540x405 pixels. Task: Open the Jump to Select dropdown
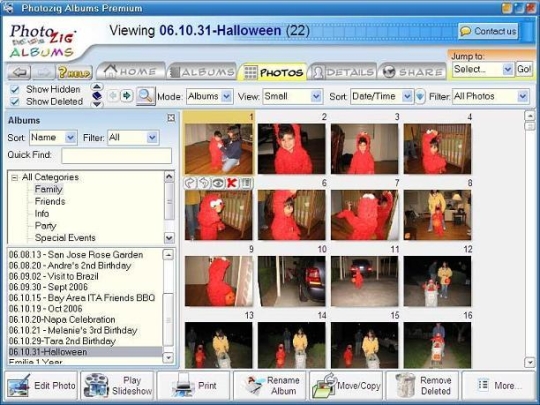(x=483, y=69)
